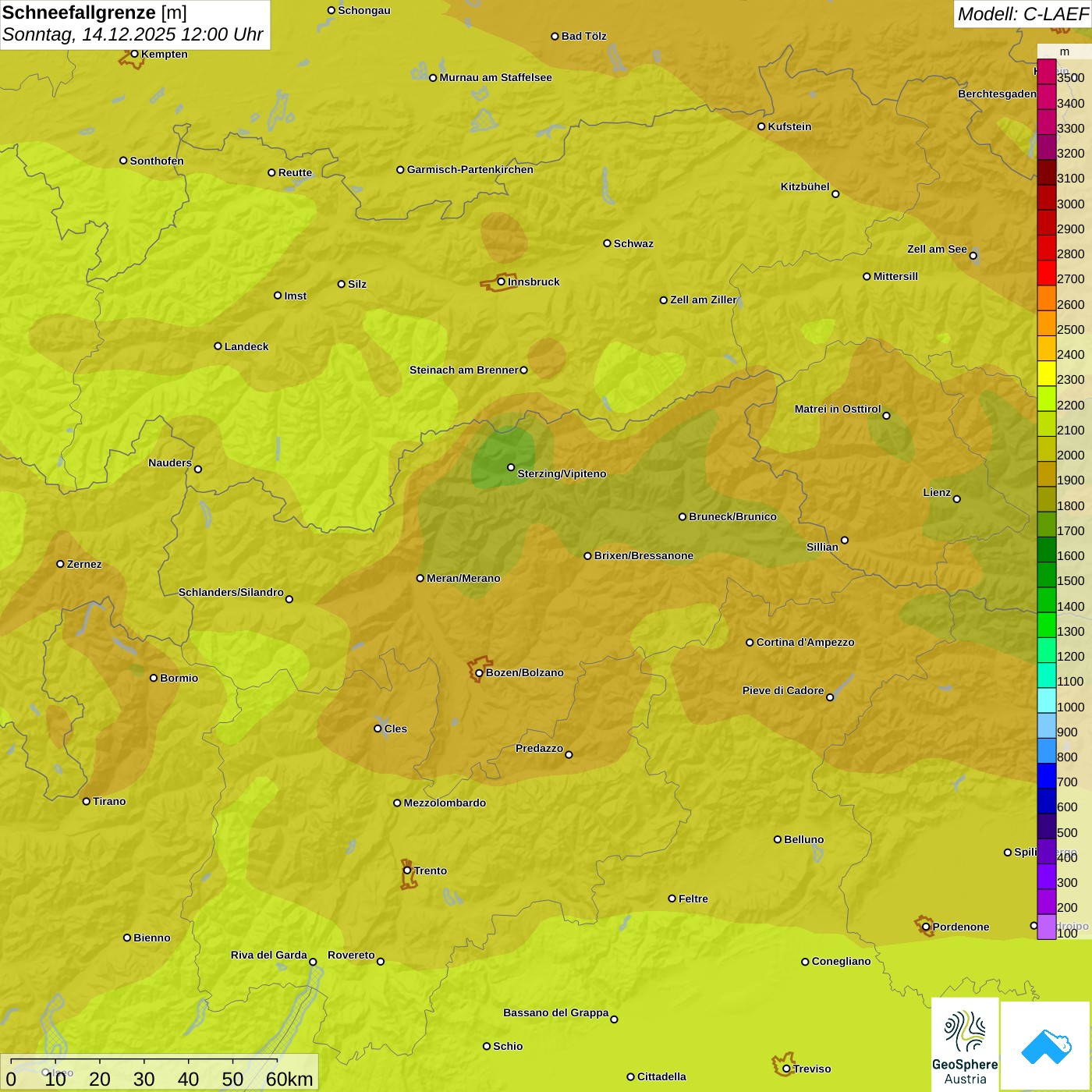1092x1092 pixels.
Task: Click the Zell am See location dot
Action: (973, 255)
